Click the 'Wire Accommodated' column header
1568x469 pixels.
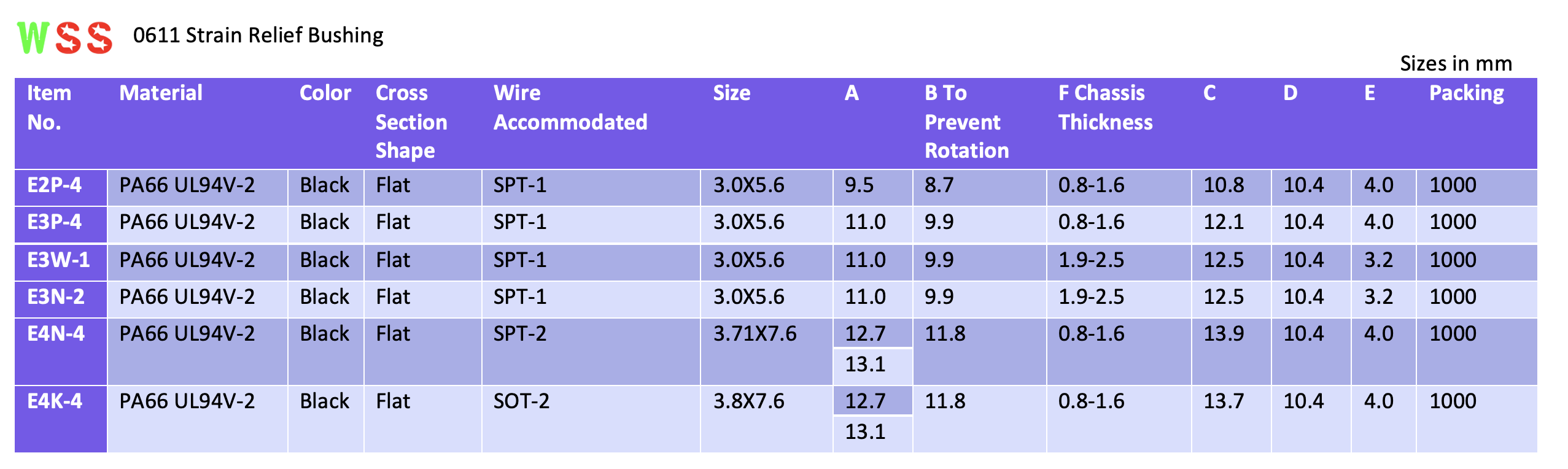(x=570, y=107)
